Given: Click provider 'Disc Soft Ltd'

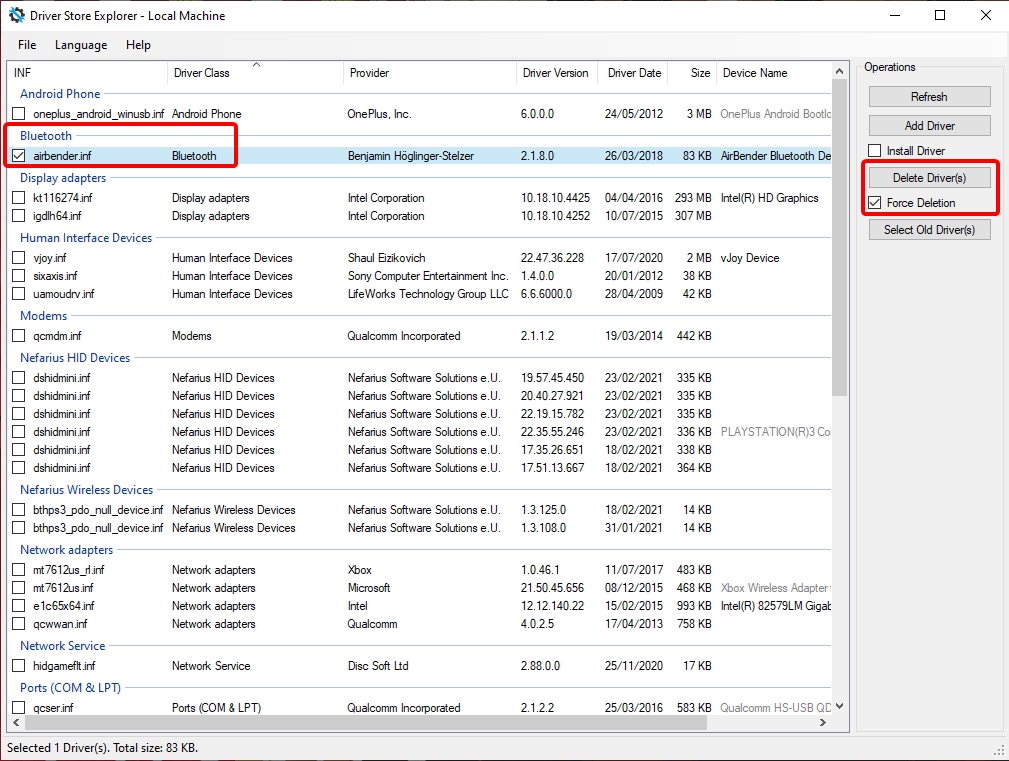Looking at the screenshot, I should pos(378,666).
